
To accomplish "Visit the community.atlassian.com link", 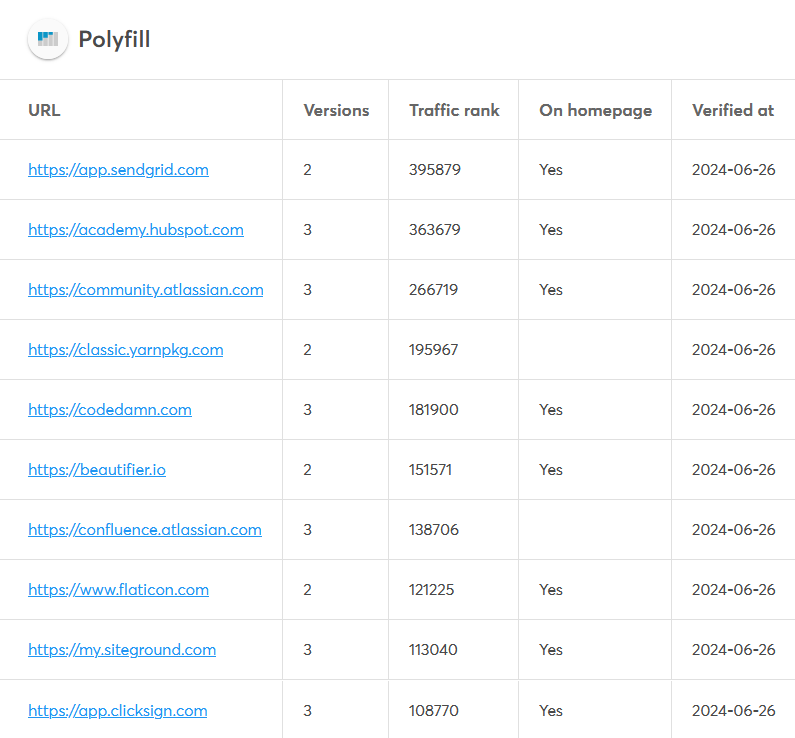I will point(146,289).
